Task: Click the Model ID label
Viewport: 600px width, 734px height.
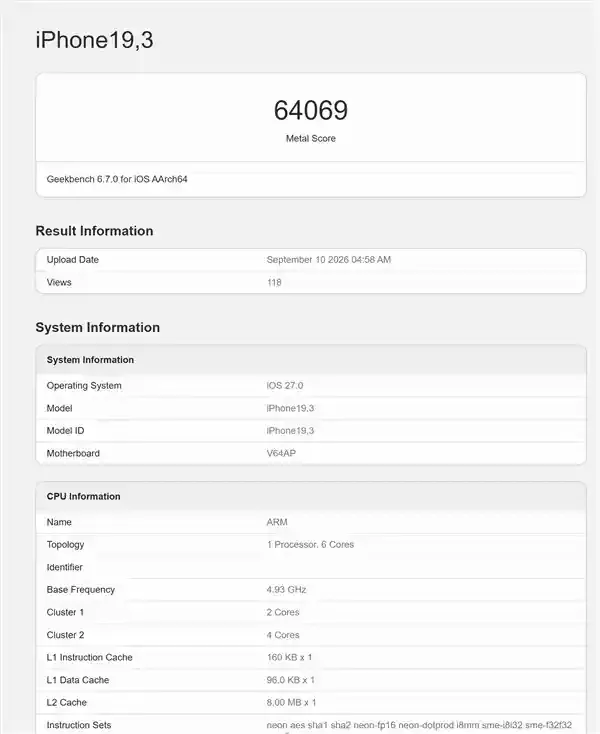Action: (66, 431)
